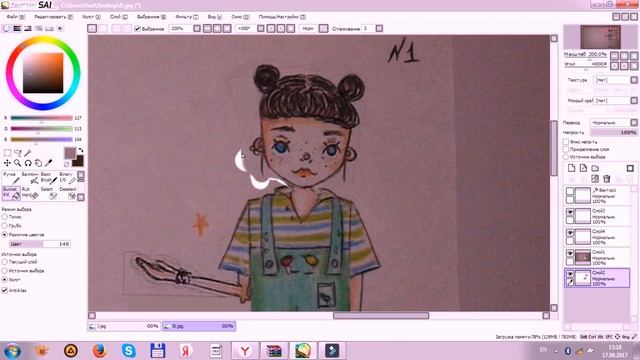The height and width of the screenshot is (360, 640).
Task: Toggle the Фикс непр-ть checkbox
Action: pos(566,142)
